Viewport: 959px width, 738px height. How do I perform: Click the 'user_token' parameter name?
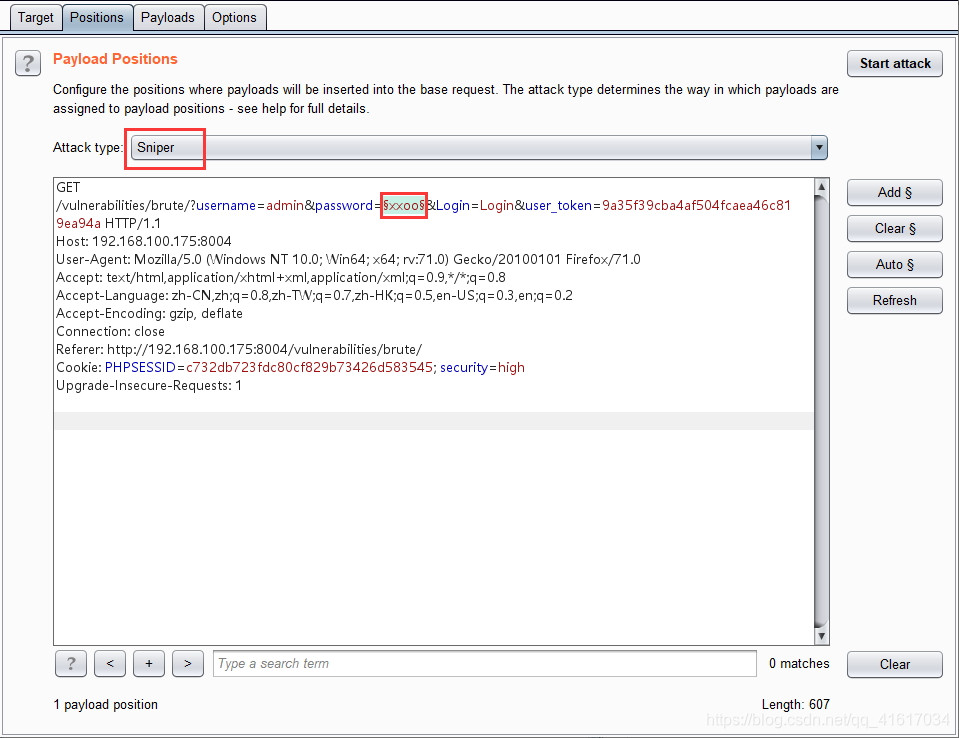point(558,205)
